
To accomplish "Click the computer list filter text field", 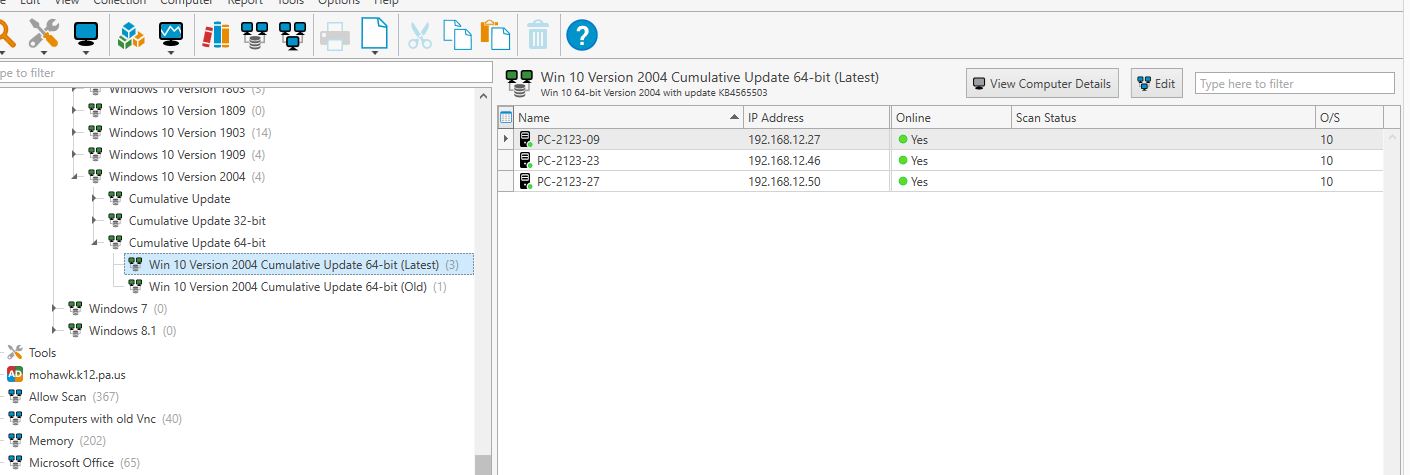I will pos(1293,84).
